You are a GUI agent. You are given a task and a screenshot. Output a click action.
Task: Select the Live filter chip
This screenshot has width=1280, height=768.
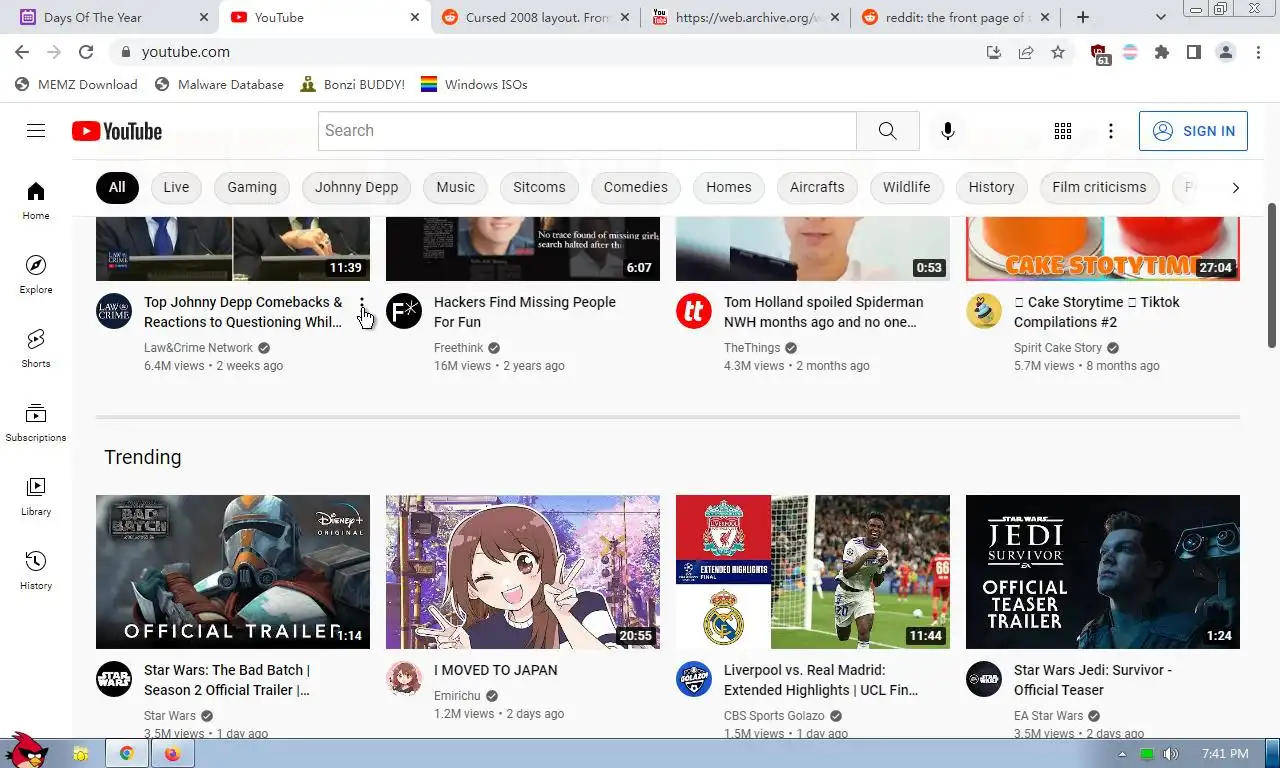point(176,187)
